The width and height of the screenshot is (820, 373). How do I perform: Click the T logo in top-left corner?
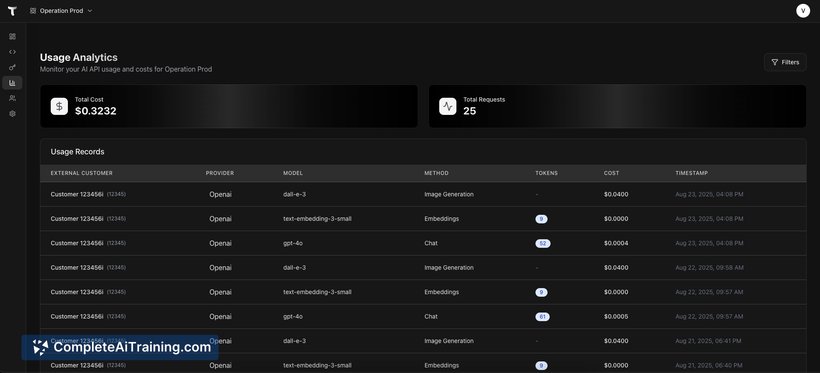coord(12,11)
